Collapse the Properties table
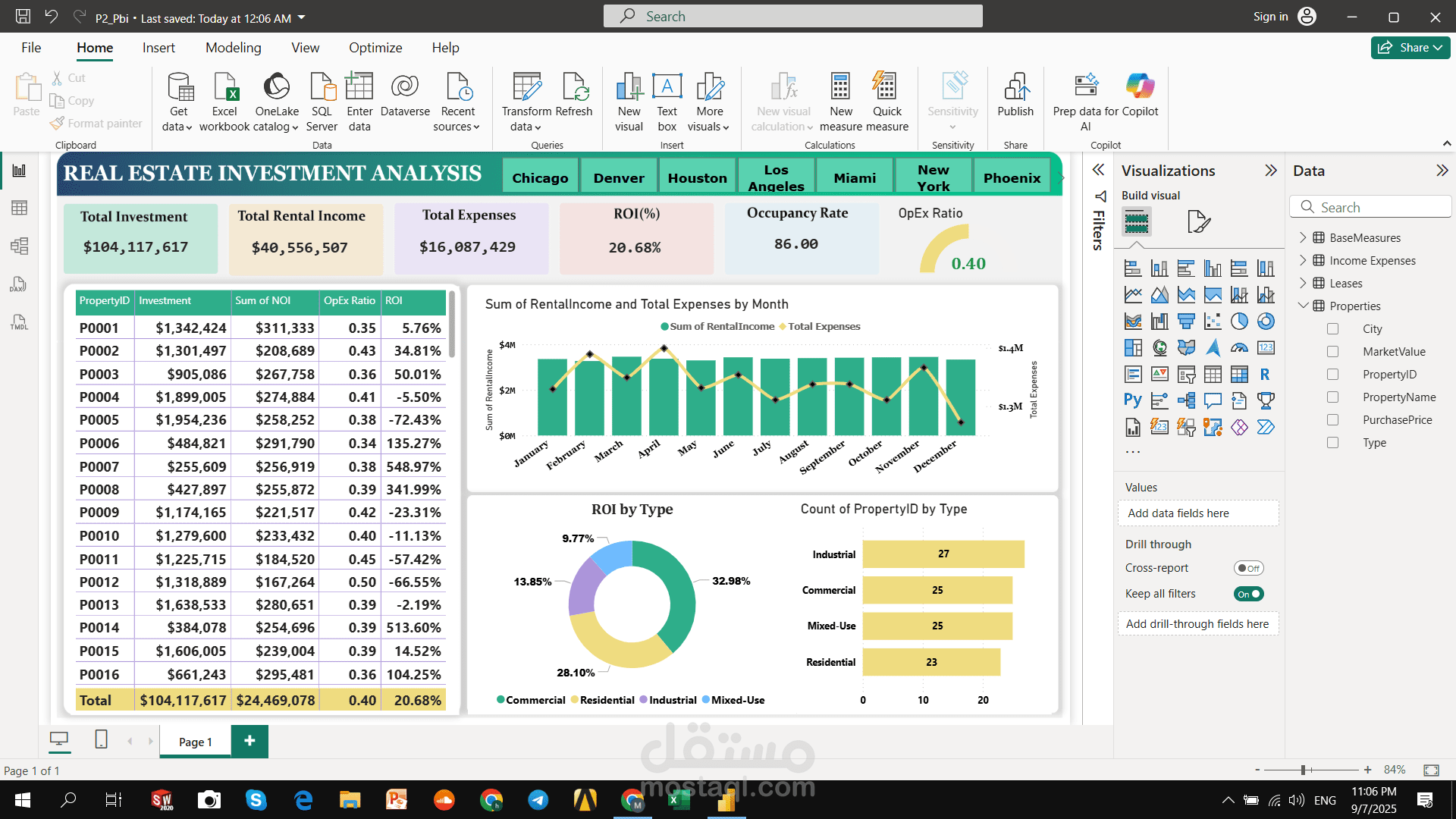This screenshot has height=819, width=1456. [x=1303, y=306]
